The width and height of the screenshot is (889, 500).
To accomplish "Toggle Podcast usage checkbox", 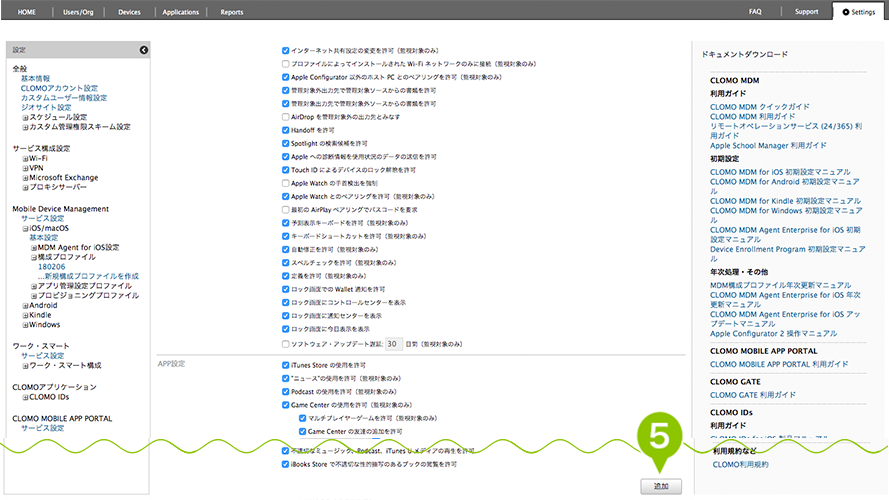I will [x=285, y=392].
